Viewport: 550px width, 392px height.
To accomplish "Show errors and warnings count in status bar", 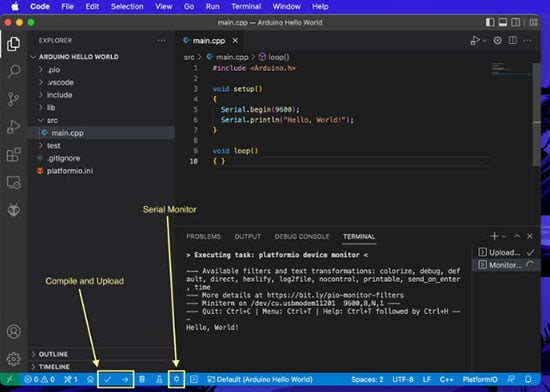I will 39,379.
